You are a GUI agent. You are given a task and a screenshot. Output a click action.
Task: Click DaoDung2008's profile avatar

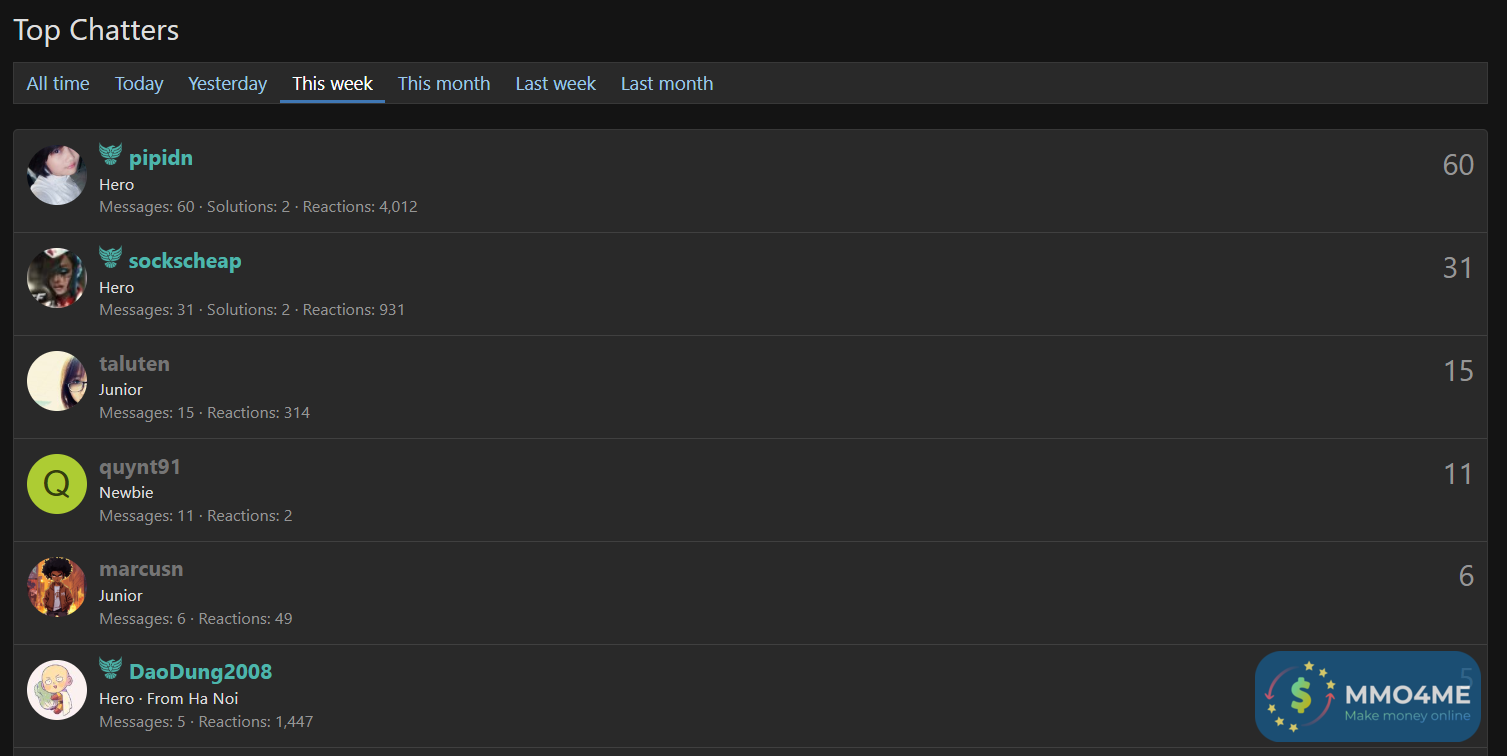pyautogui.click(x=57, y=690)
